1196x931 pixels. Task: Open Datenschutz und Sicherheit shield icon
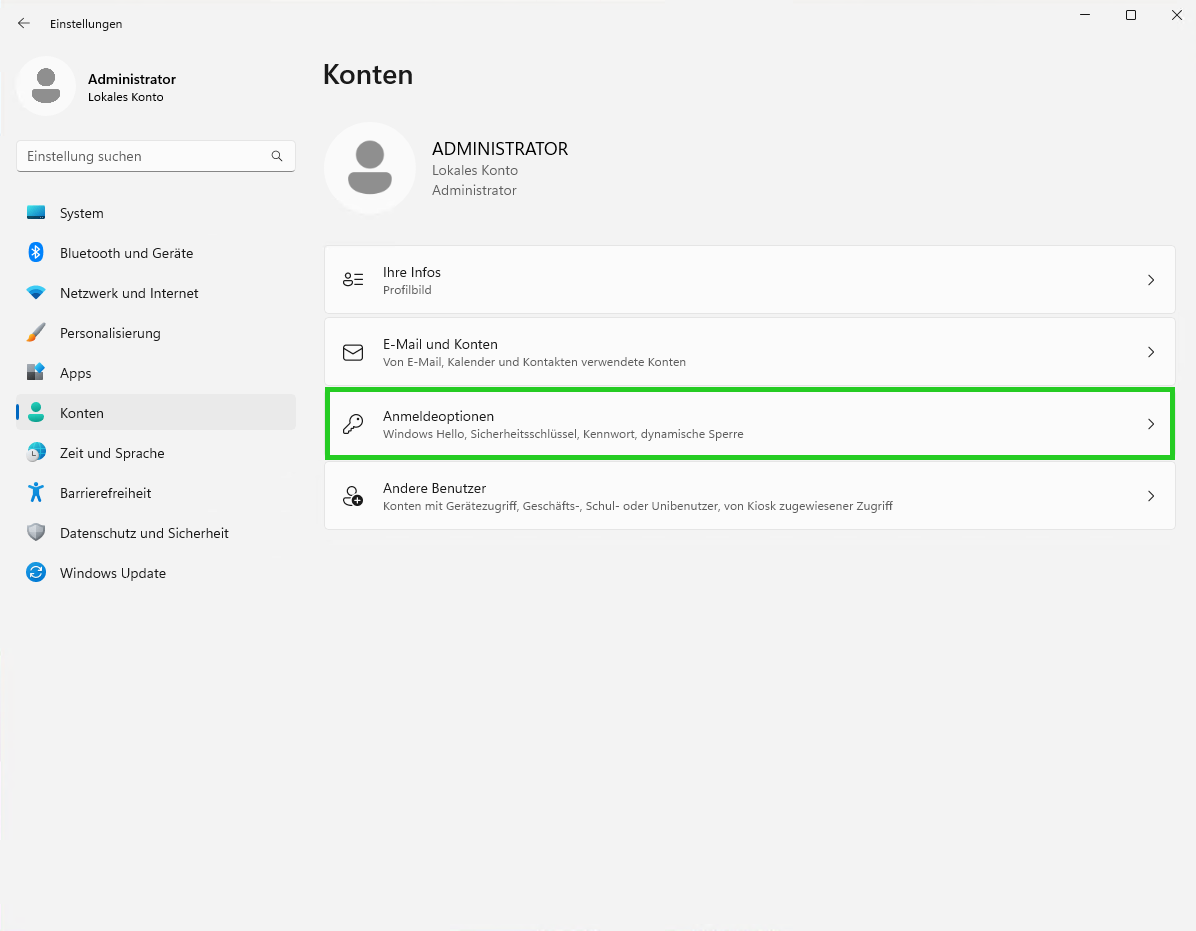click(36, 533)
